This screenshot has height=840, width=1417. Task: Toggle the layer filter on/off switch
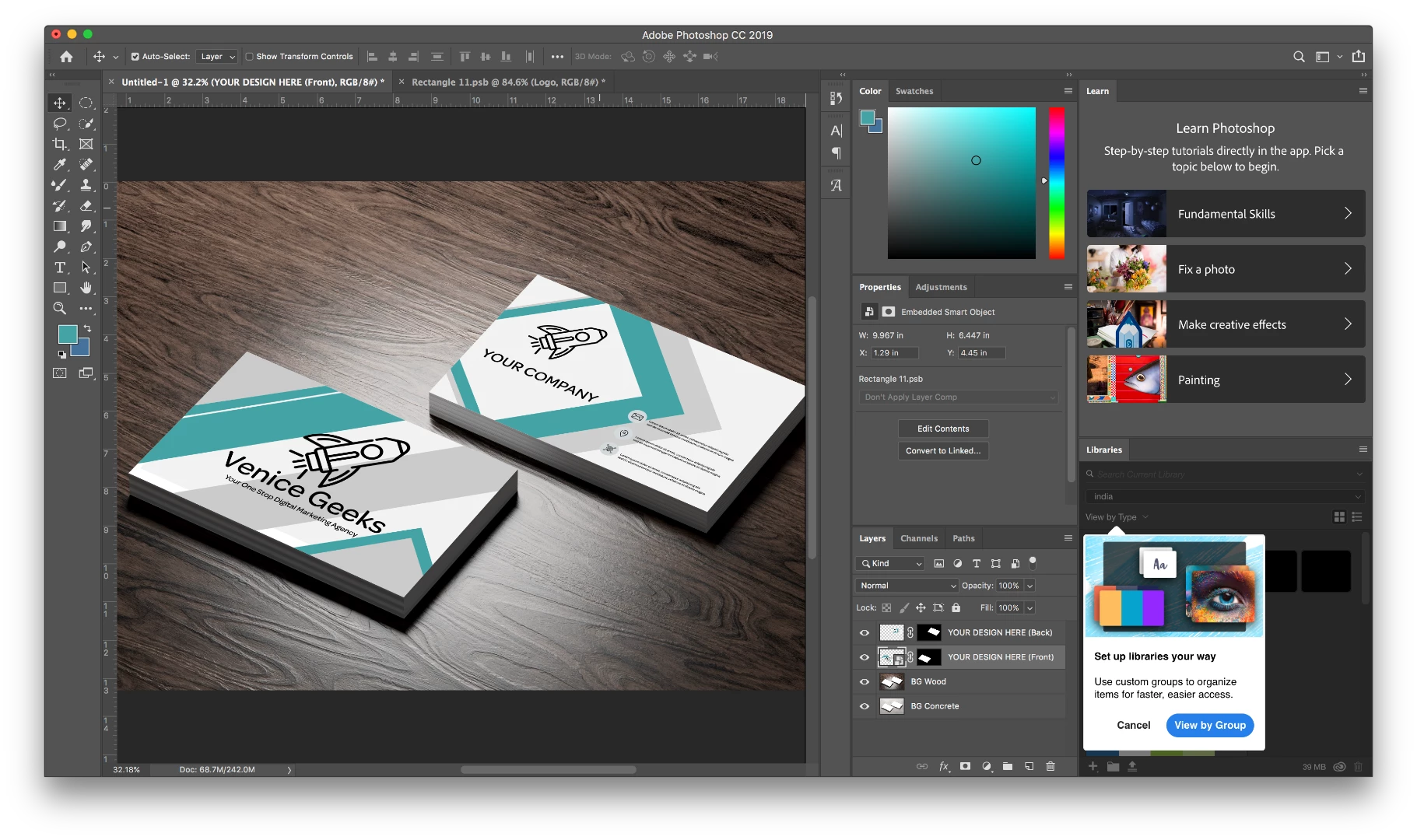1033,562
